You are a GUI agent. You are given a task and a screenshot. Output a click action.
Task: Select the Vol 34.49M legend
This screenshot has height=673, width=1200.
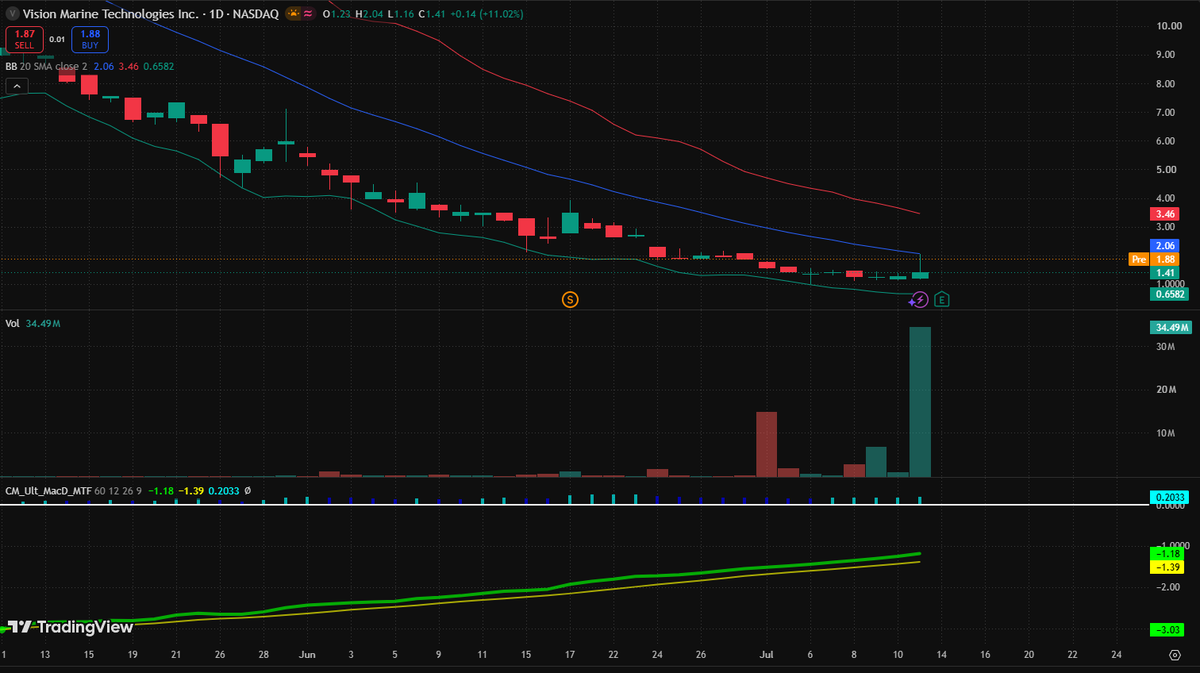coord(33,324)
